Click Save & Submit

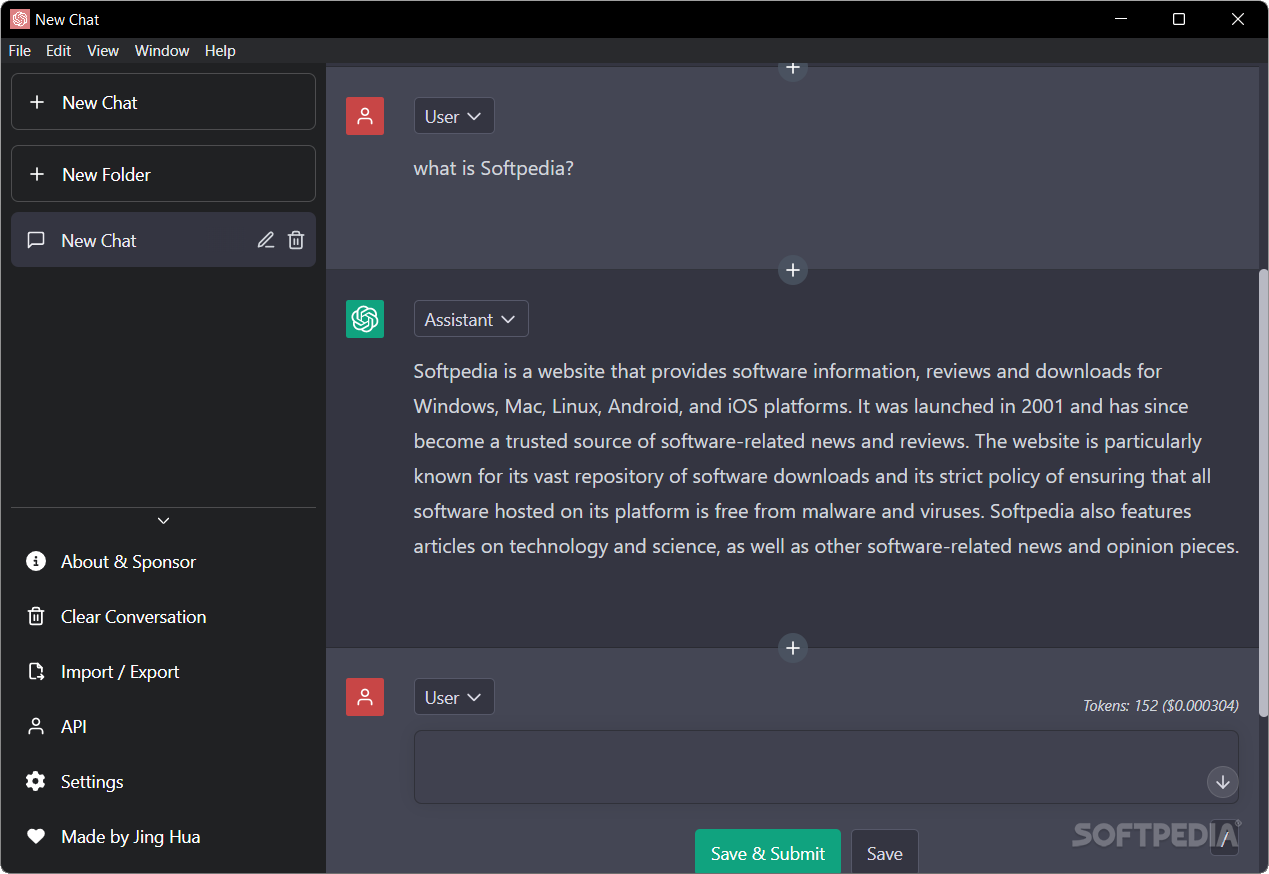click(768, 852)
